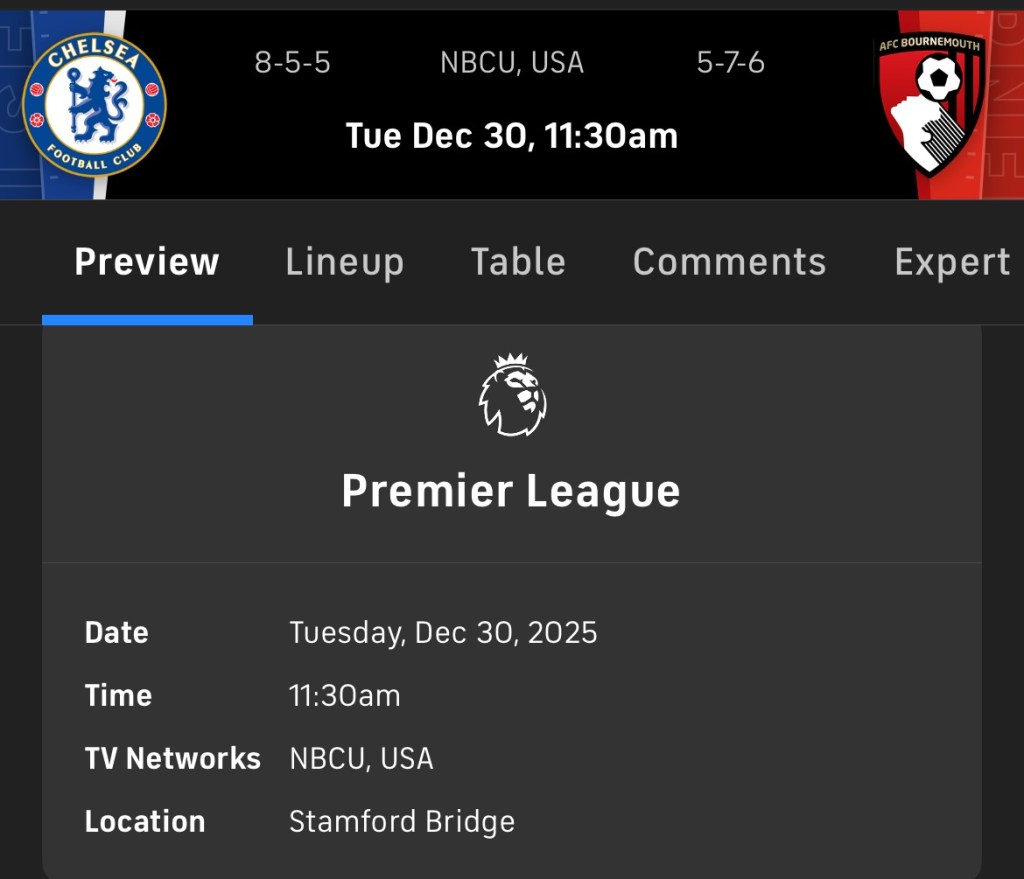The image size is (1024, 879).
Task: Open the Table tab
Action: (x=518, y=262)
